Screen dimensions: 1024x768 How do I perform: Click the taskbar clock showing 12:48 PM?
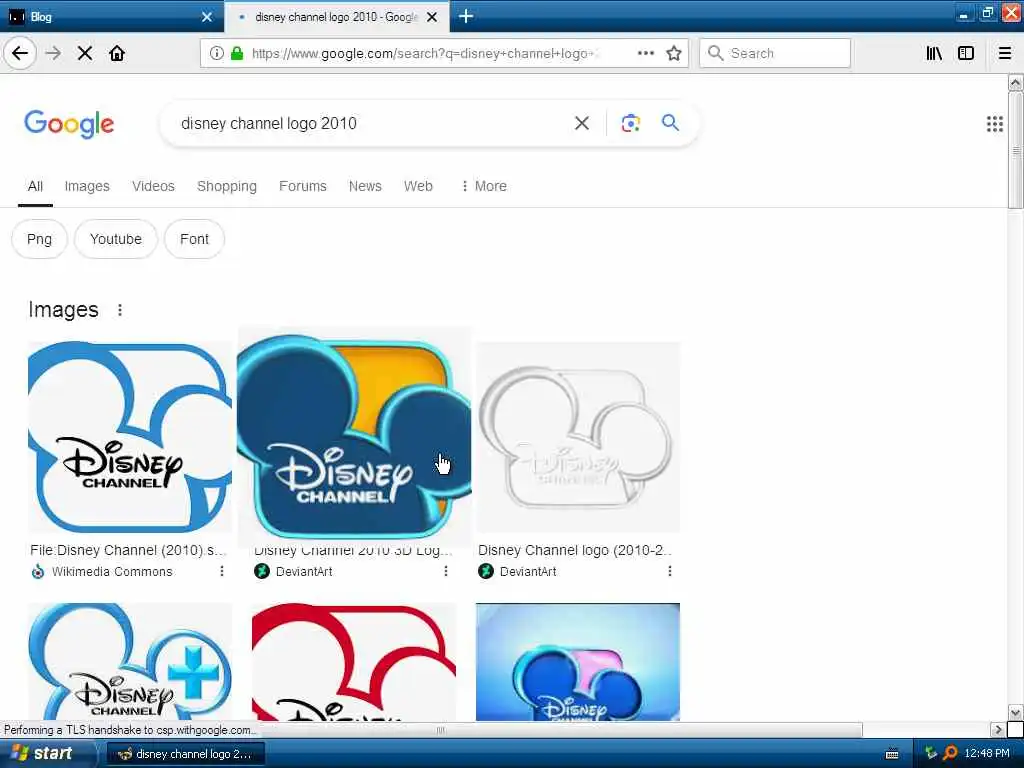pos(987,754)
